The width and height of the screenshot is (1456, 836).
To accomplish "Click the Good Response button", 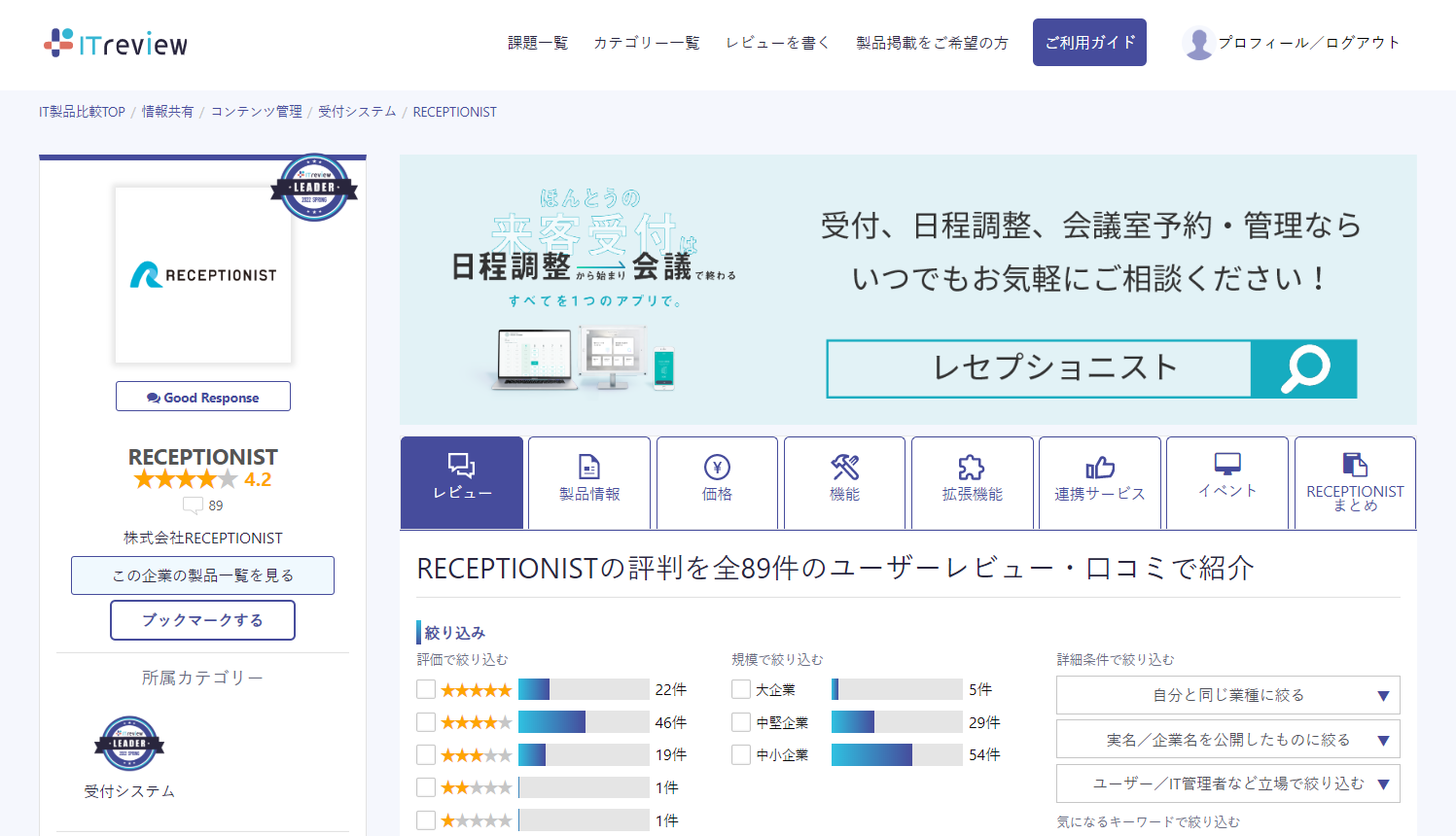I will pyautogui.click(x=203, y=397).
